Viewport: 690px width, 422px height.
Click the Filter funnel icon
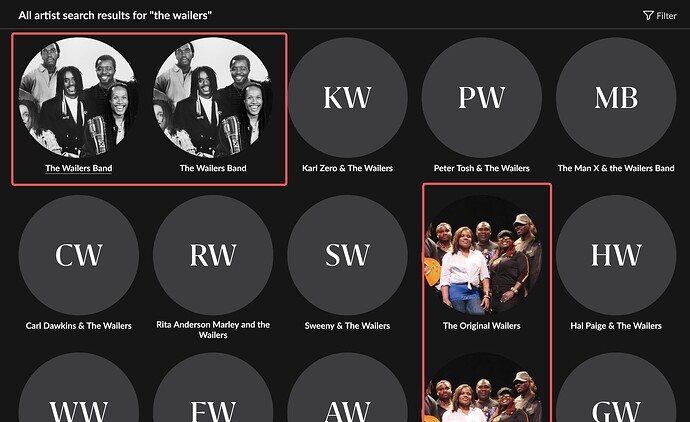point(648,15)
